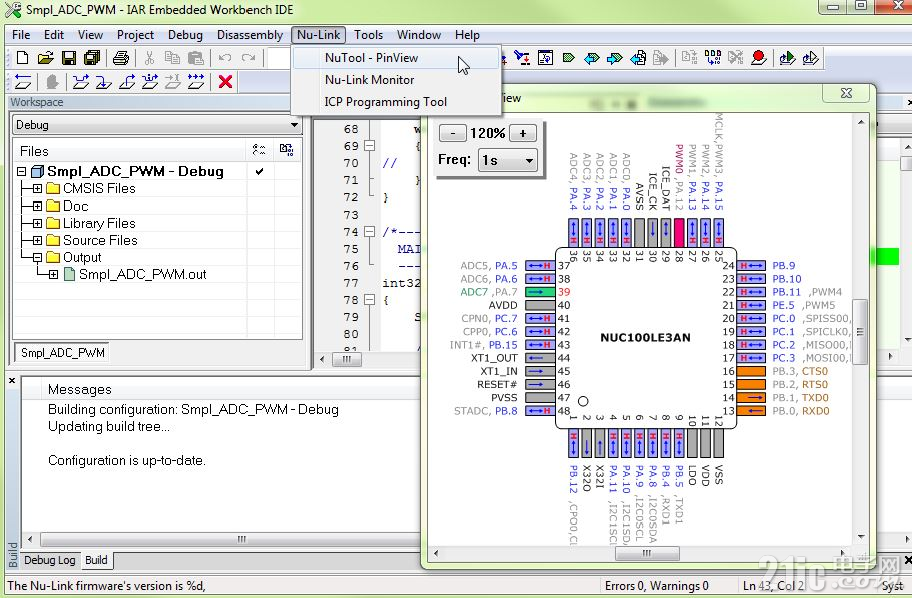Viewport: 912px width, 598px height.
Task: Collapse code fold at line 74
Action: (369, 232)
